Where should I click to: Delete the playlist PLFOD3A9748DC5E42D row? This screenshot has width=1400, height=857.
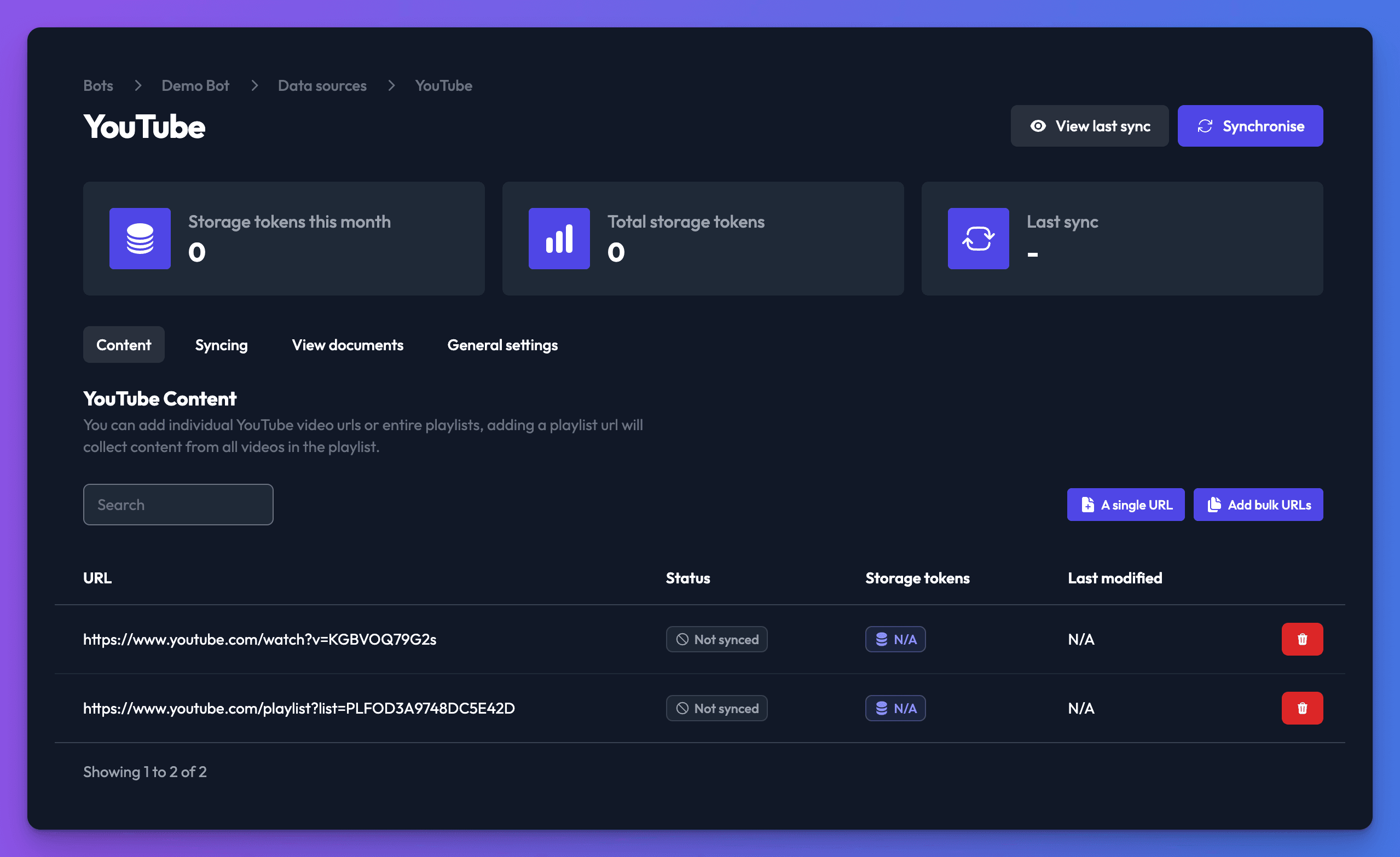(x=1301, y=708)
